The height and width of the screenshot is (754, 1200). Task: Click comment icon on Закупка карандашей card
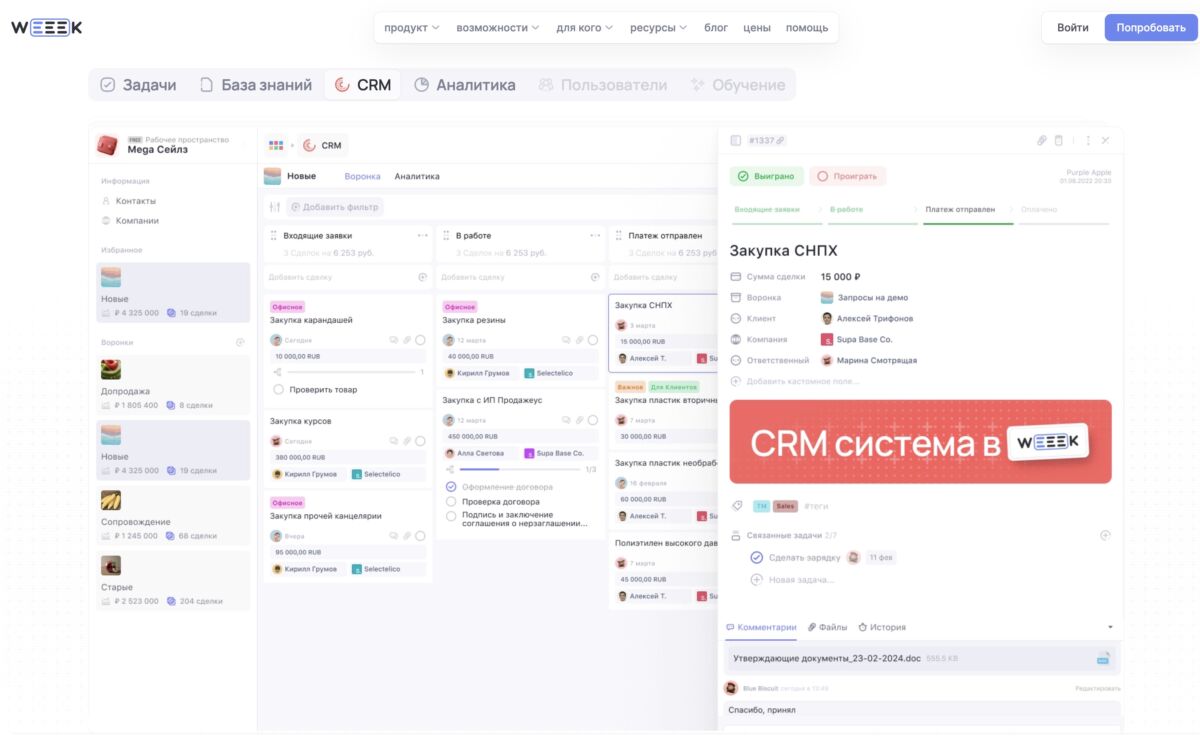393,340
